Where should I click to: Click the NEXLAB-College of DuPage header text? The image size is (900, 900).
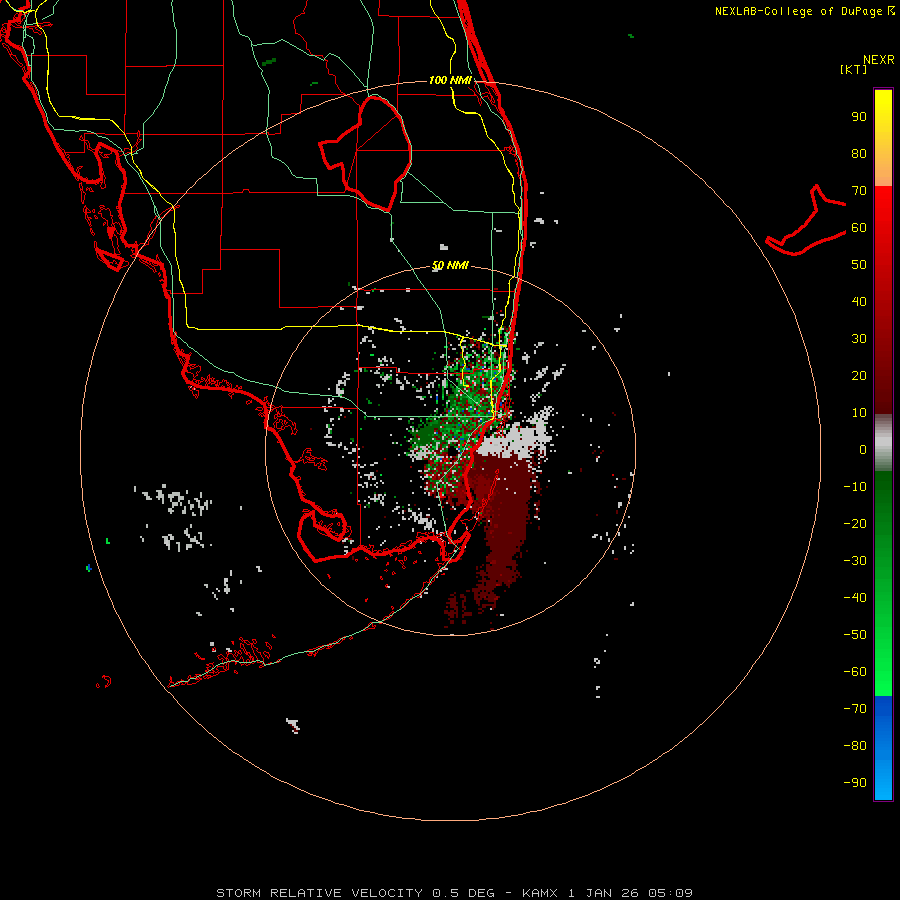[804, 11]
